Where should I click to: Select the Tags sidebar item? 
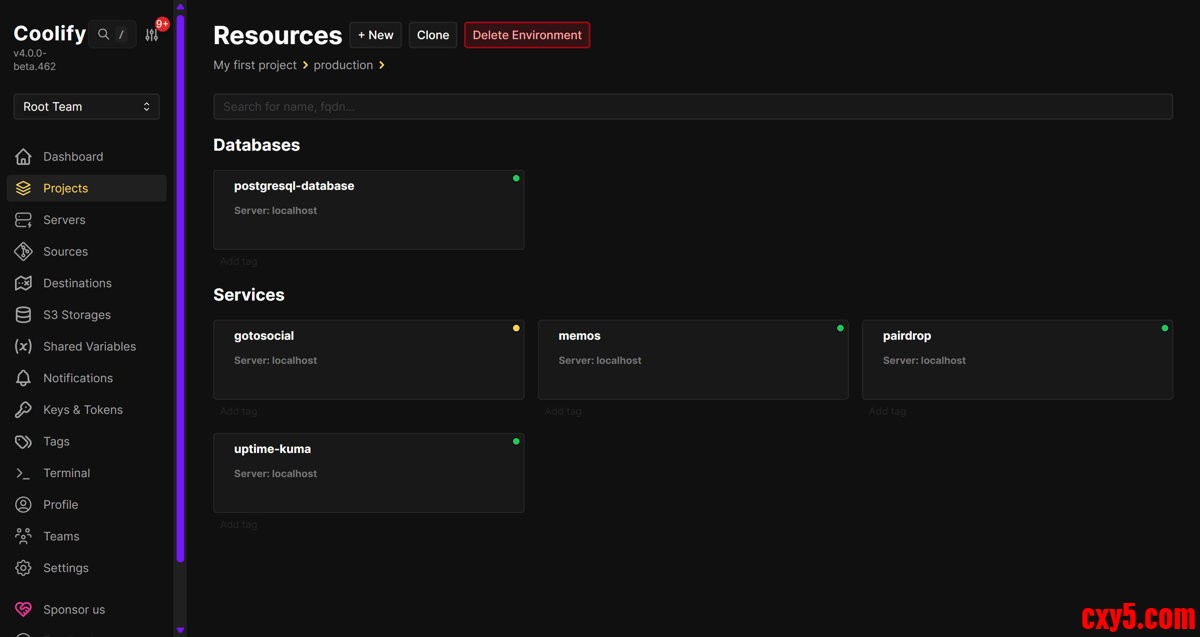(x=56, y=442)
